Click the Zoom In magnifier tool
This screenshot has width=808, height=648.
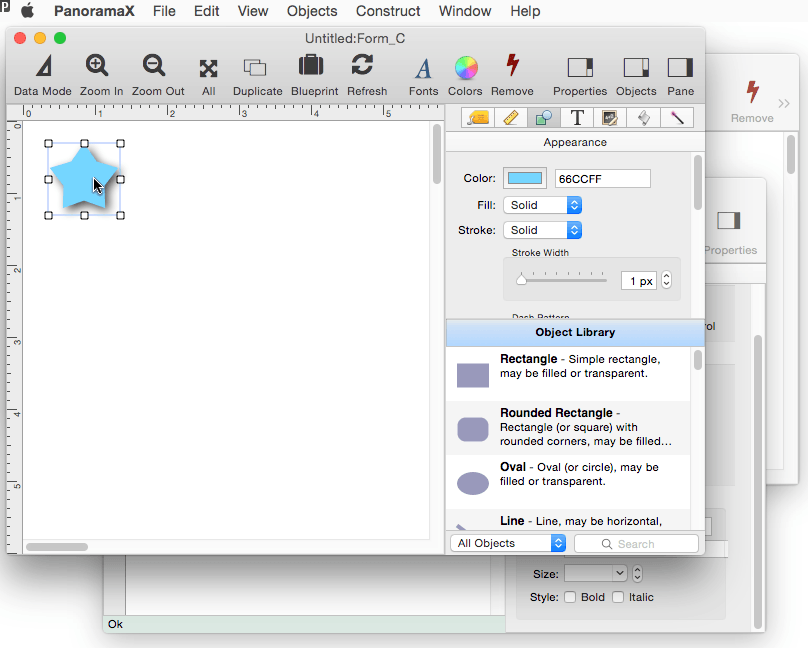[101, 75]
